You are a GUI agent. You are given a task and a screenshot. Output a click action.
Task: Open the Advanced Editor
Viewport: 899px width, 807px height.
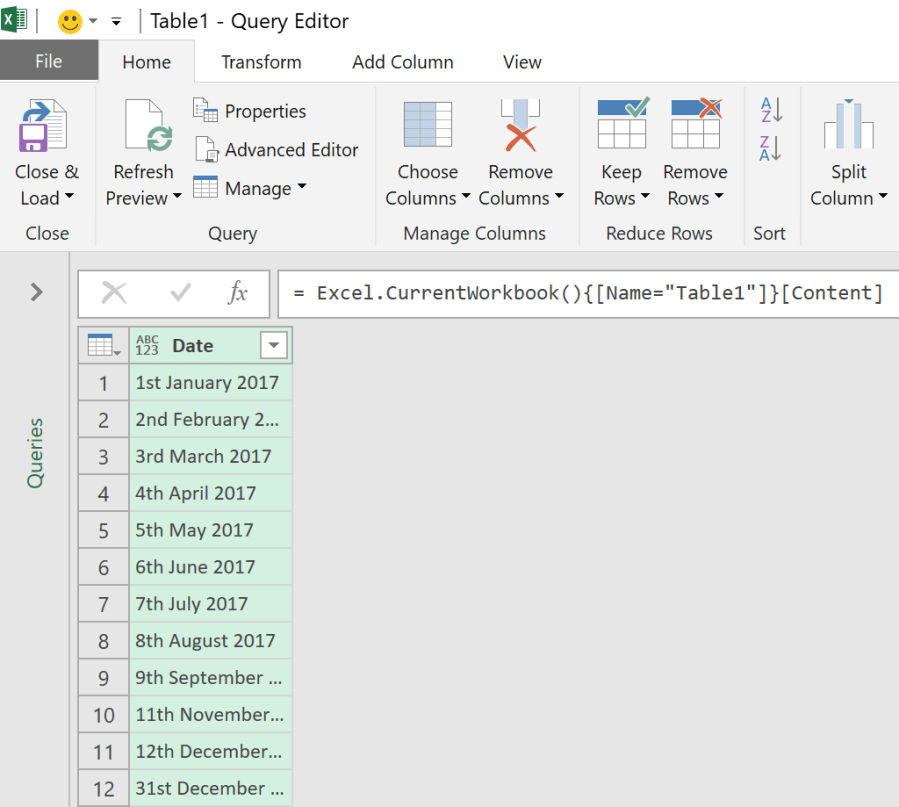tap(277, 150)
